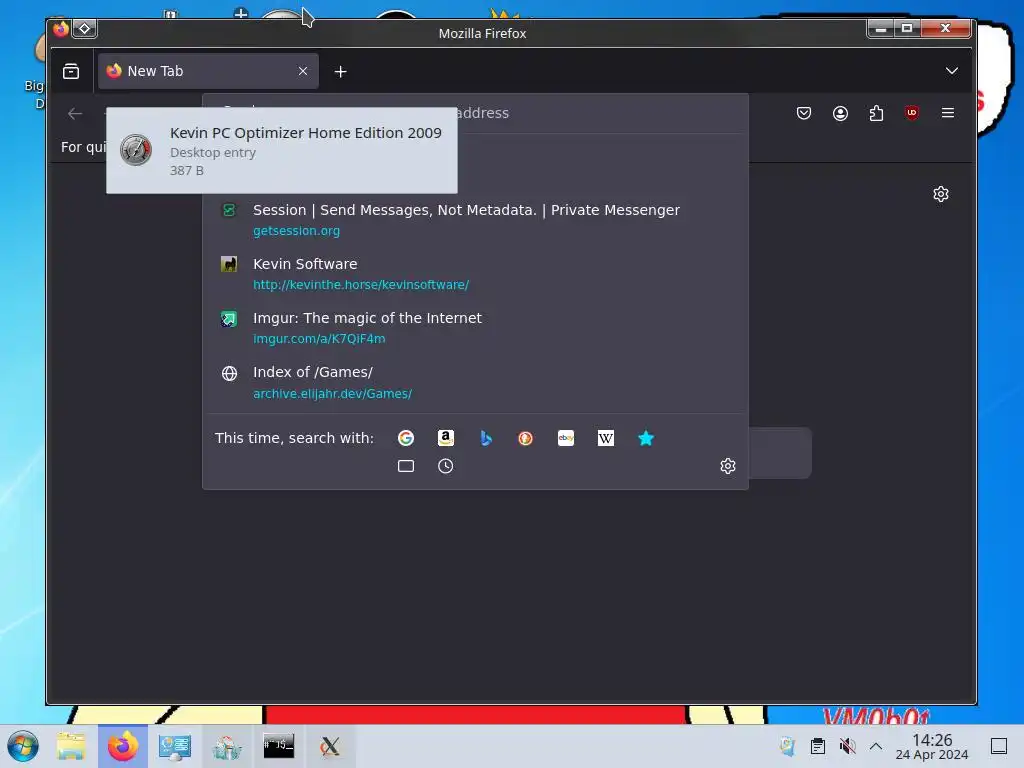Toggle keep-on-all-desktops titlebar icon
This screenshot has height=768, width=1024.
coord(85,29)
